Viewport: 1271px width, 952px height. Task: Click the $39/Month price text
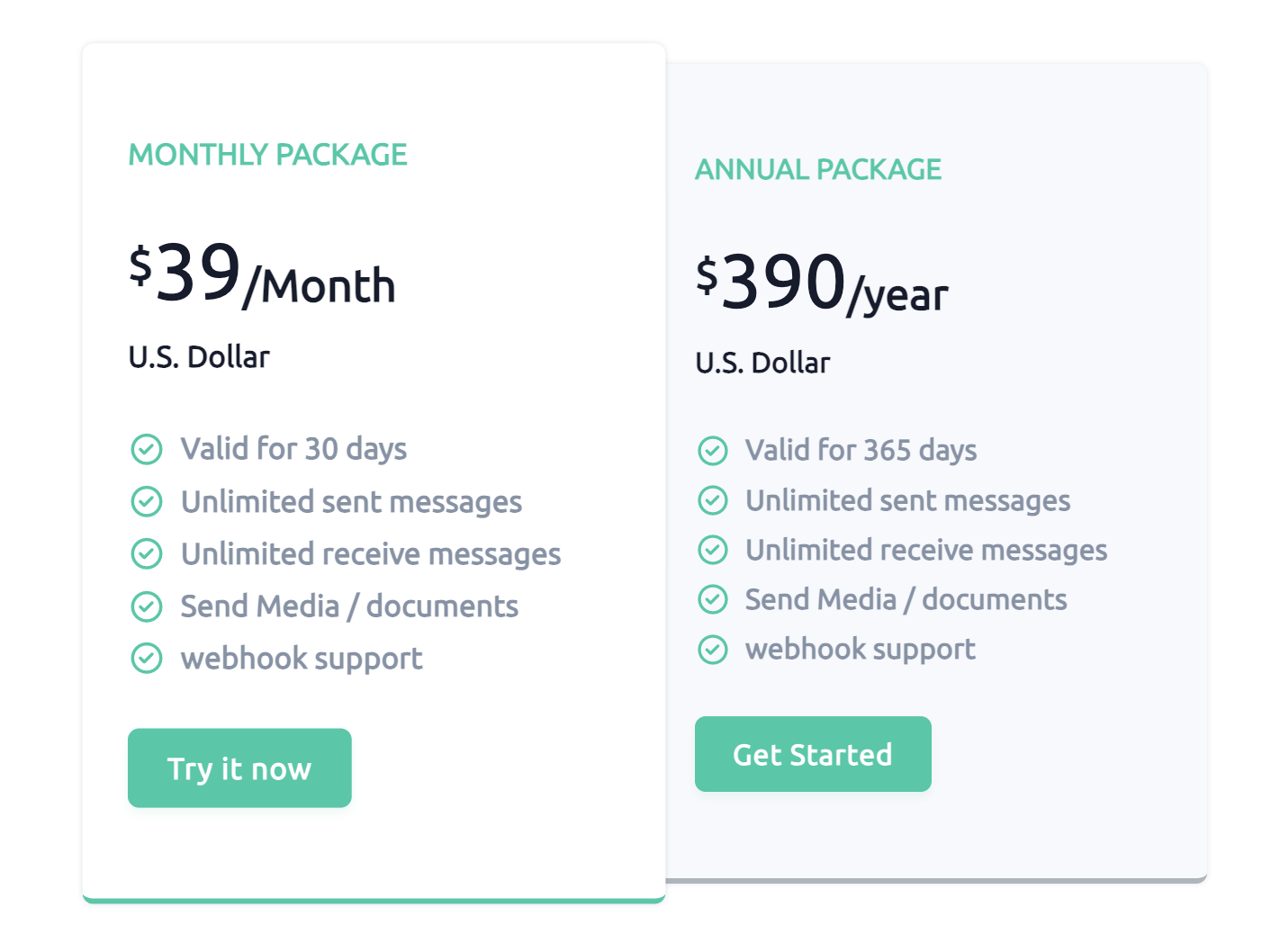[262, 274]
